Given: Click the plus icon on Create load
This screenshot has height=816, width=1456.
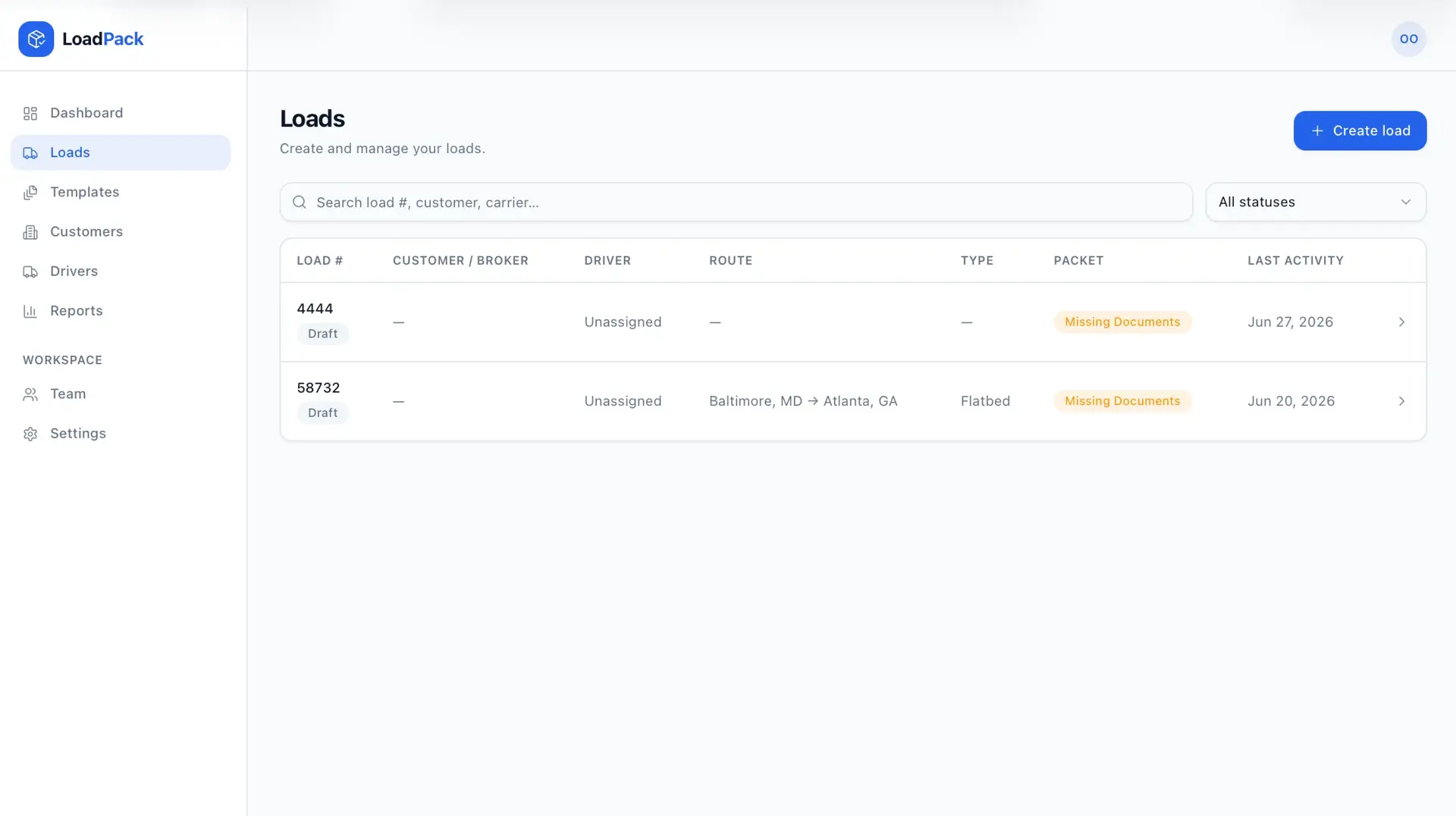Looking at the screenshot, I should (1317, 130).
